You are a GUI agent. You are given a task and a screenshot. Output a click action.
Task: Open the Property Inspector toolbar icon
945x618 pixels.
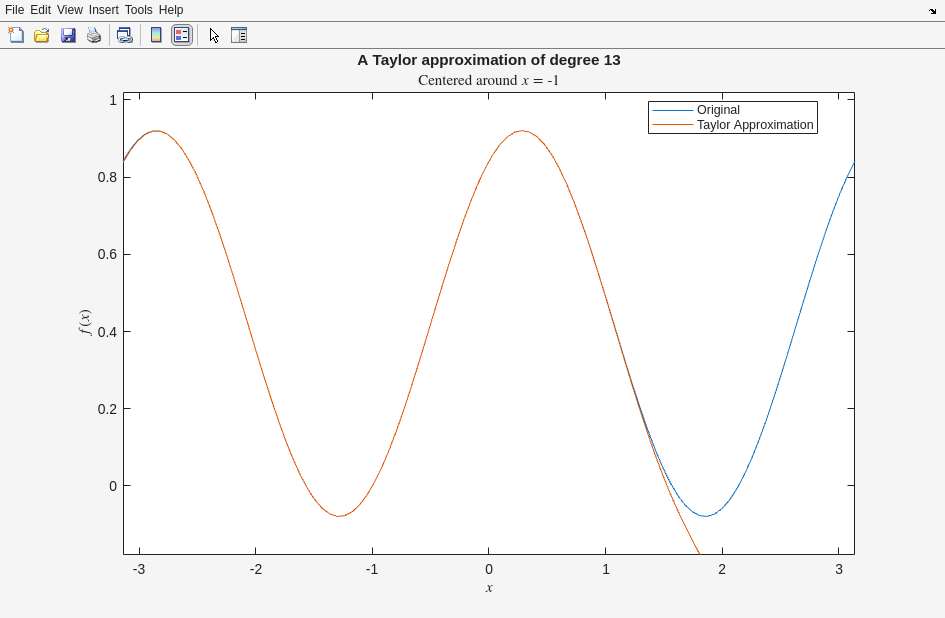click(239, 35)
